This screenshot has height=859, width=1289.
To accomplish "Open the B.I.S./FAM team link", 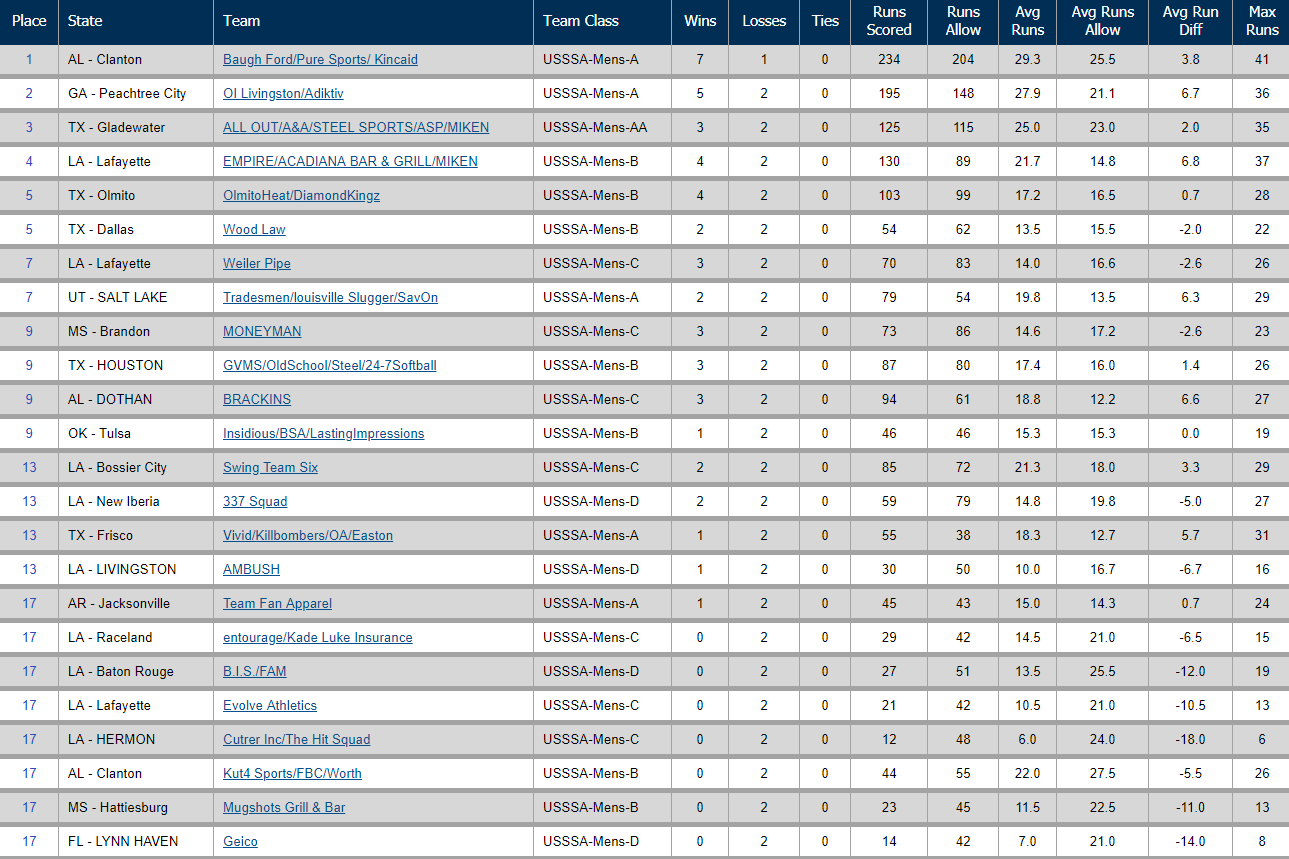I will tap(254, 671).
